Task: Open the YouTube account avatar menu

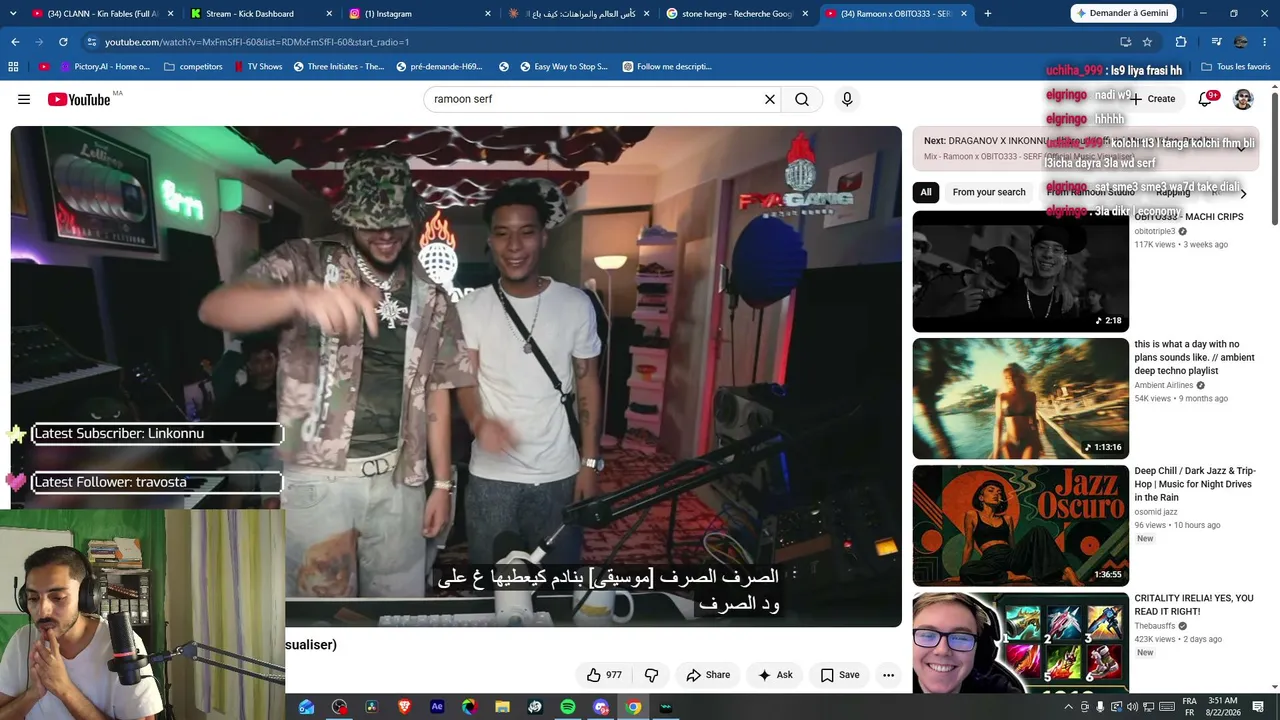Action: (1243, 99)
